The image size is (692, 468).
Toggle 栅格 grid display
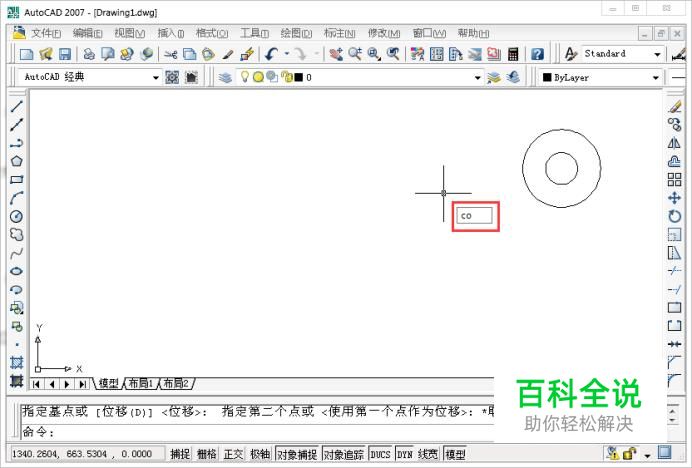(207, 454)
